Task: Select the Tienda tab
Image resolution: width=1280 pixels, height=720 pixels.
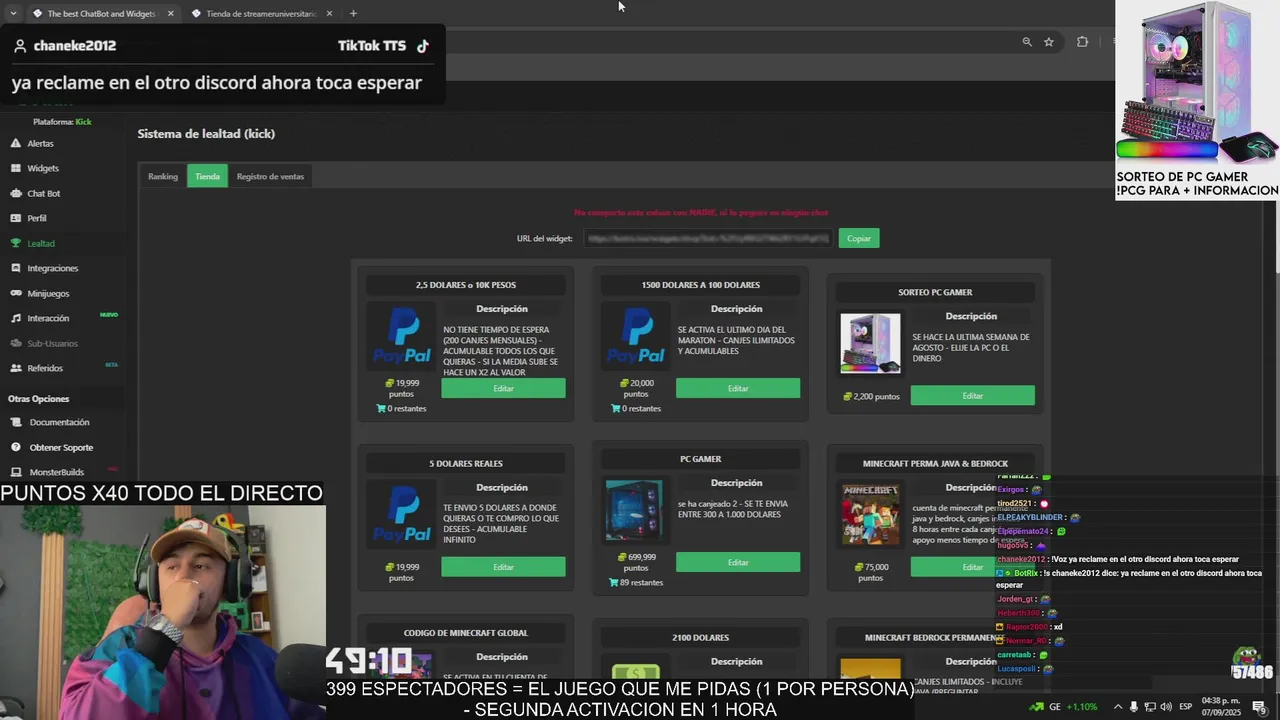Action: (207, 176)
